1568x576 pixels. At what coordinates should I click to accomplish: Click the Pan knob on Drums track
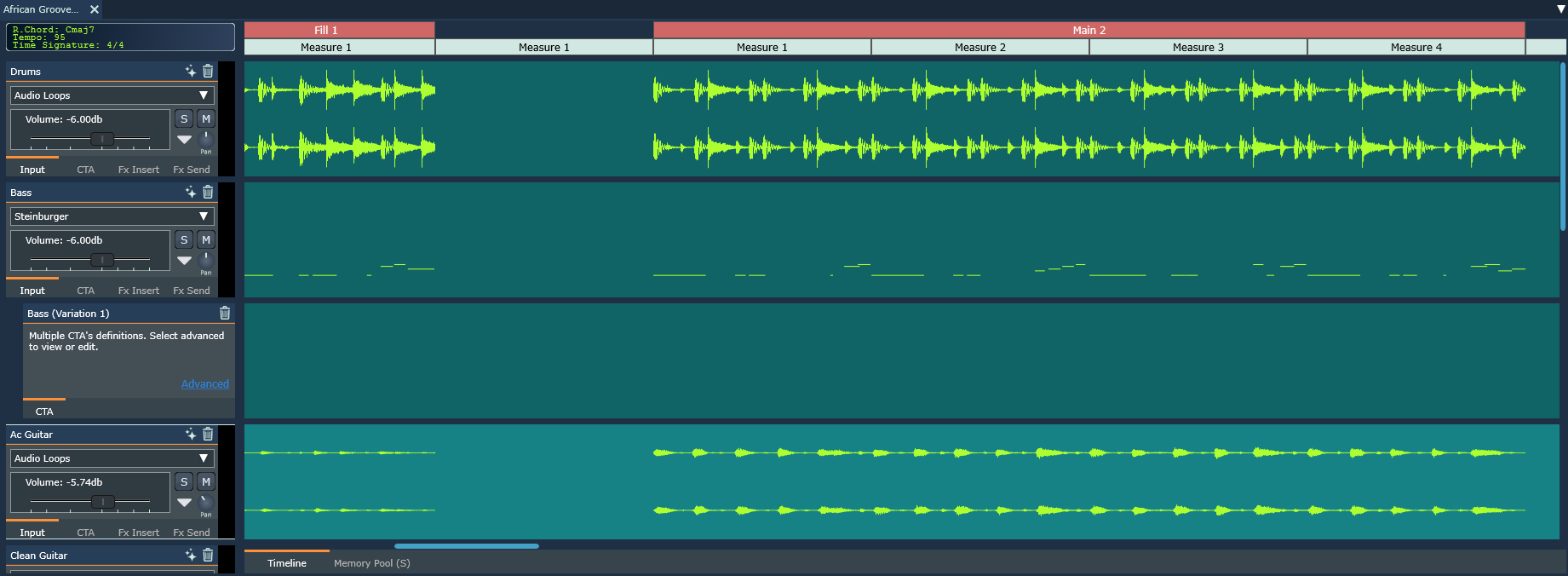pos(205,138)
